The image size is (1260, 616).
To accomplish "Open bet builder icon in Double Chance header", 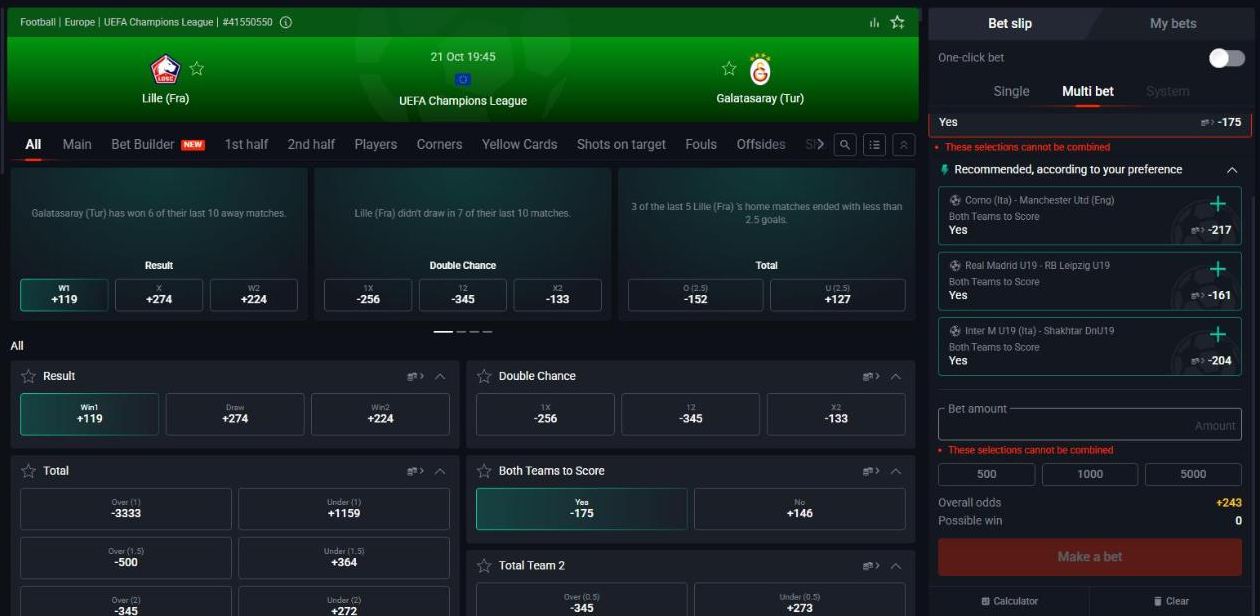I will 871,377.
